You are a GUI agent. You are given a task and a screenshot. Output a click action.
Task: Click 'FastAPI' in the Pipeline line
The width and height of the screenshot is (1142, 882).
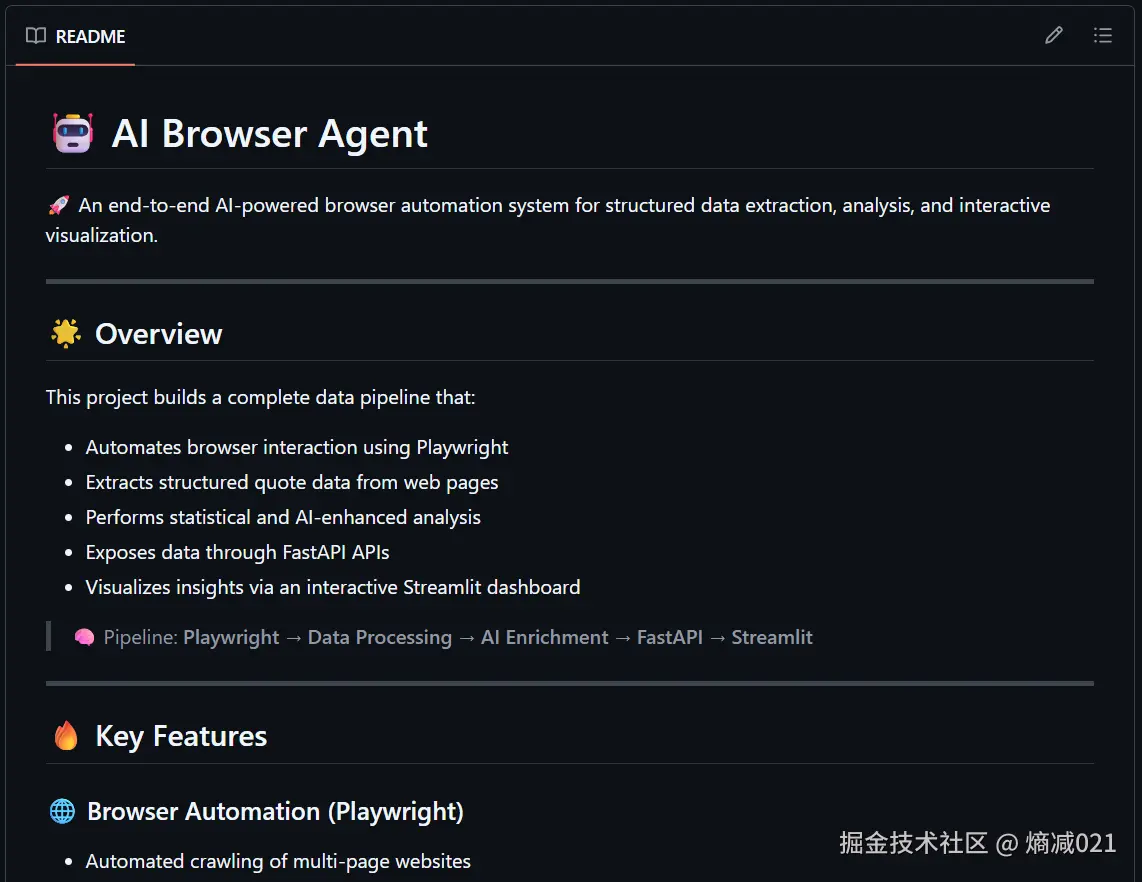point(669,637)
